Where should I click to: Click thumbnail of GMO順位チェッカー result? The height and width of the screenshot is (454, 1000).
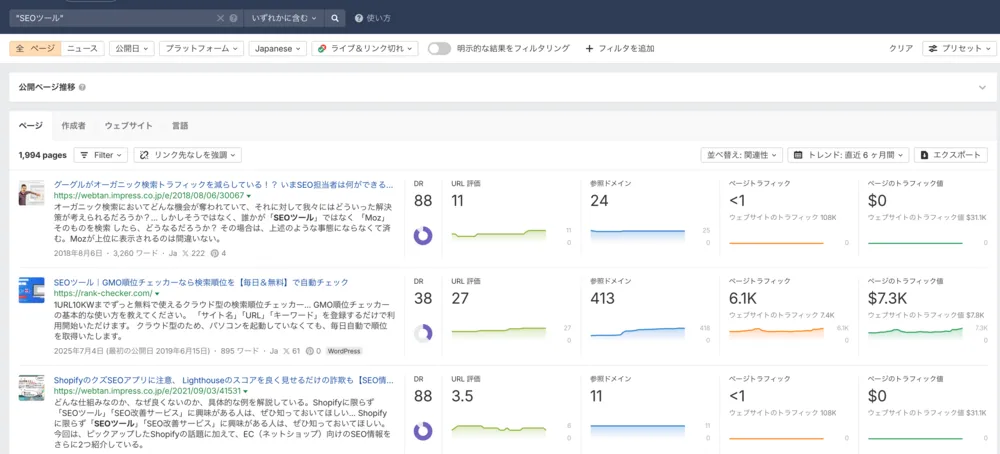click(31, 290)
